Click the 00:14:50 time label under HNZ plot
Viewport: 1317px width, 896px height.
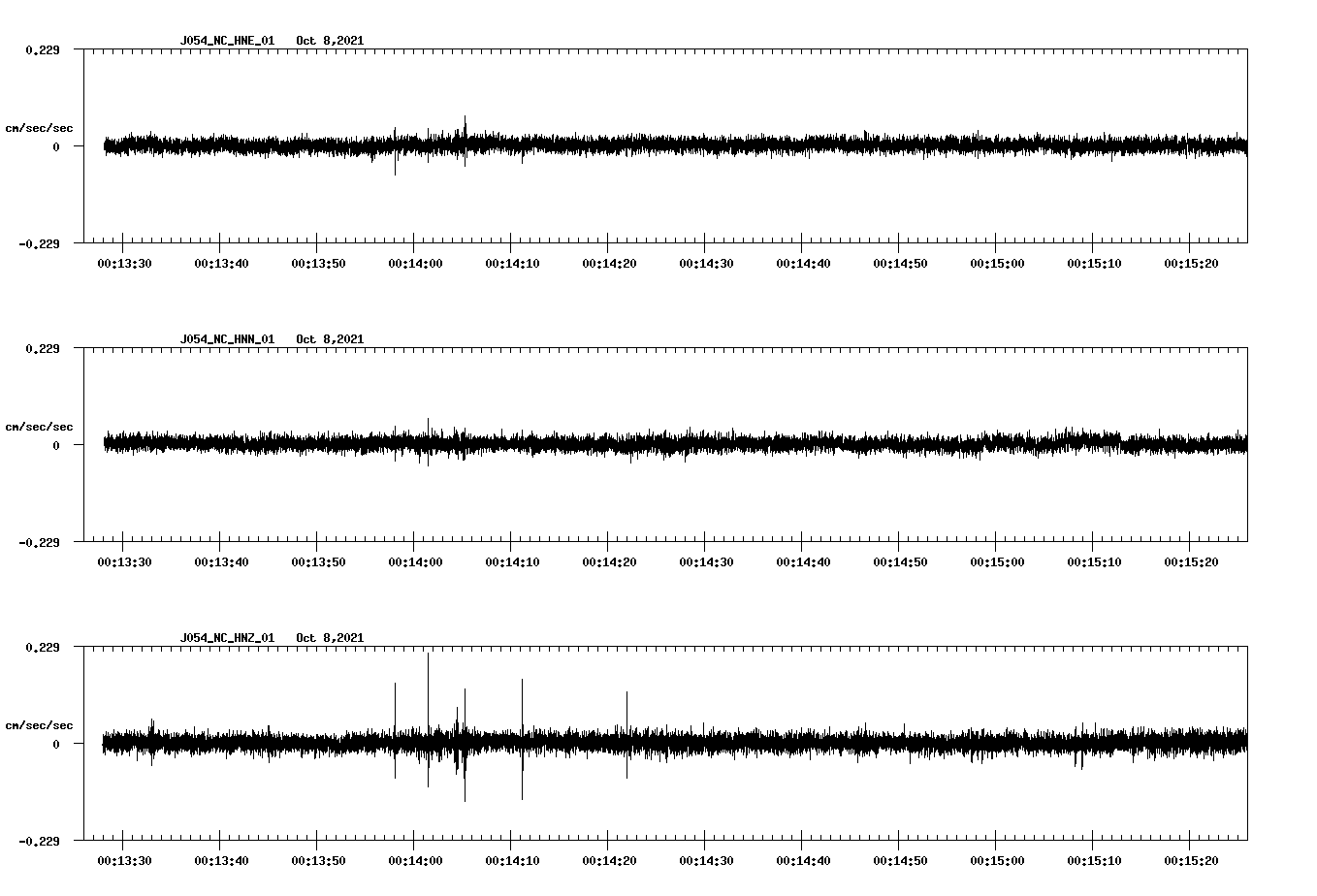(x=900, y=861)
